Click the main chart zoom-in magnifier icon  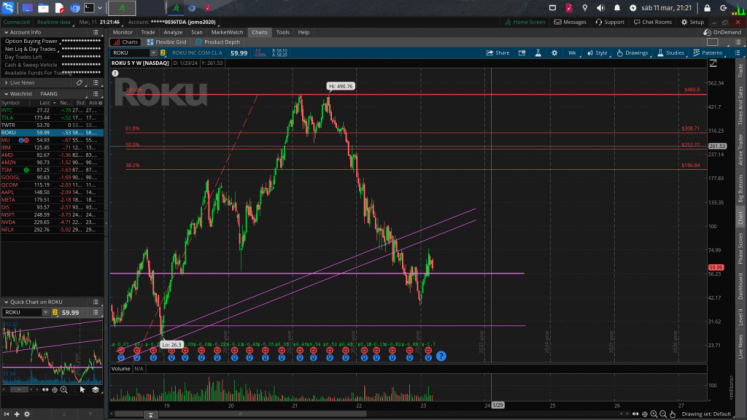coord(654,414)
